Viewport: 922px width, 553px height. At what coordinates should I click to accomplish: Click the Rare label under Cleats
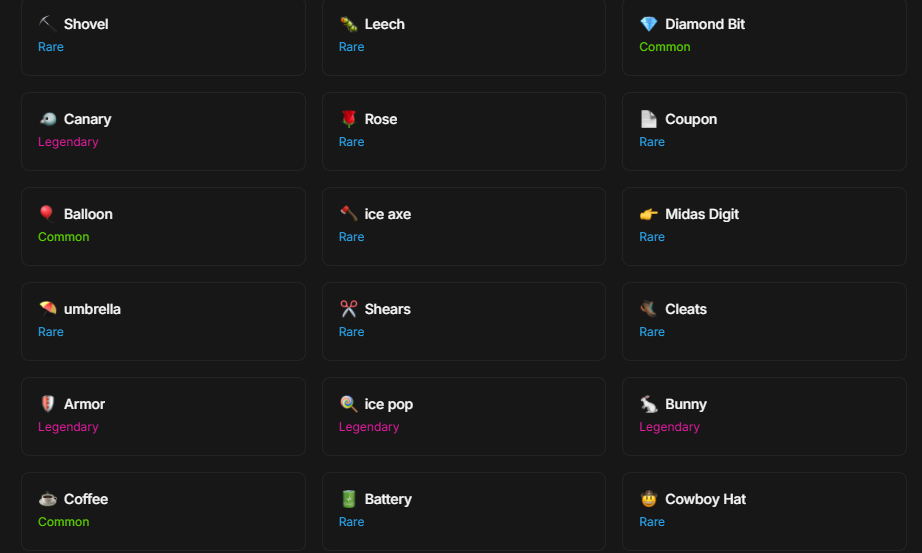(x=652, y=332)
